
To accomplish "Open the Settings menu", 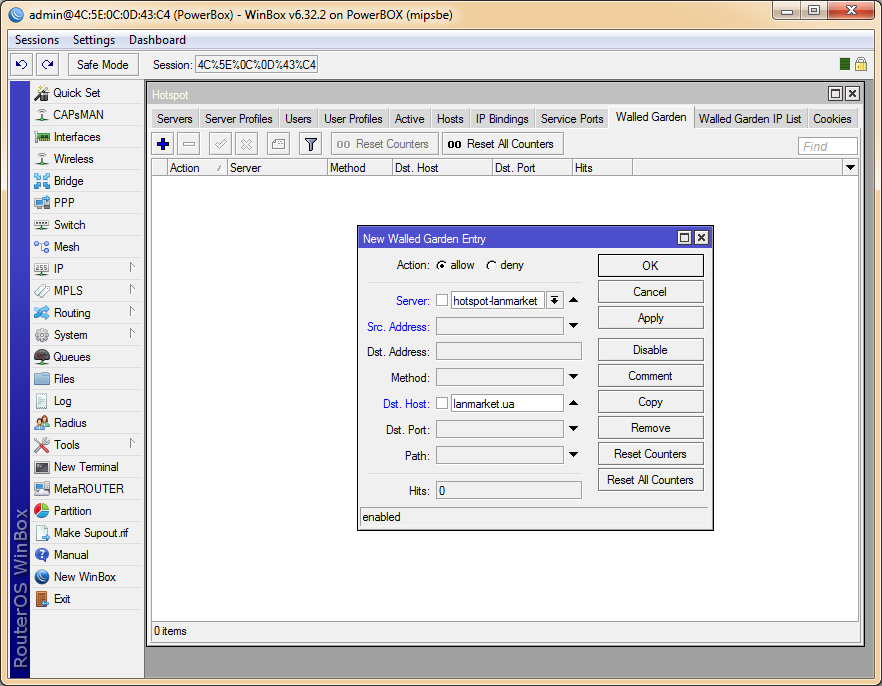I will tap(94, 40).
